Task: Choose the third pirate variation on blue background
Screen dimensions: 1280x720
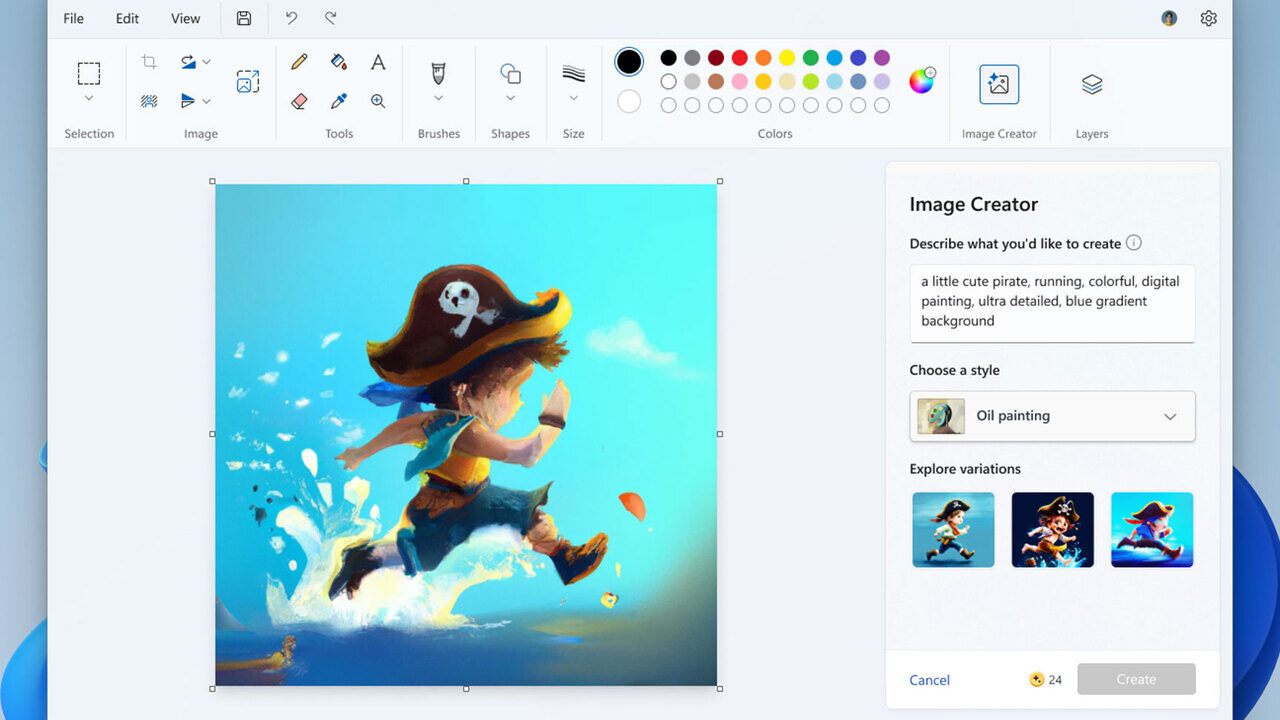Action: [x=1152, y=530]
